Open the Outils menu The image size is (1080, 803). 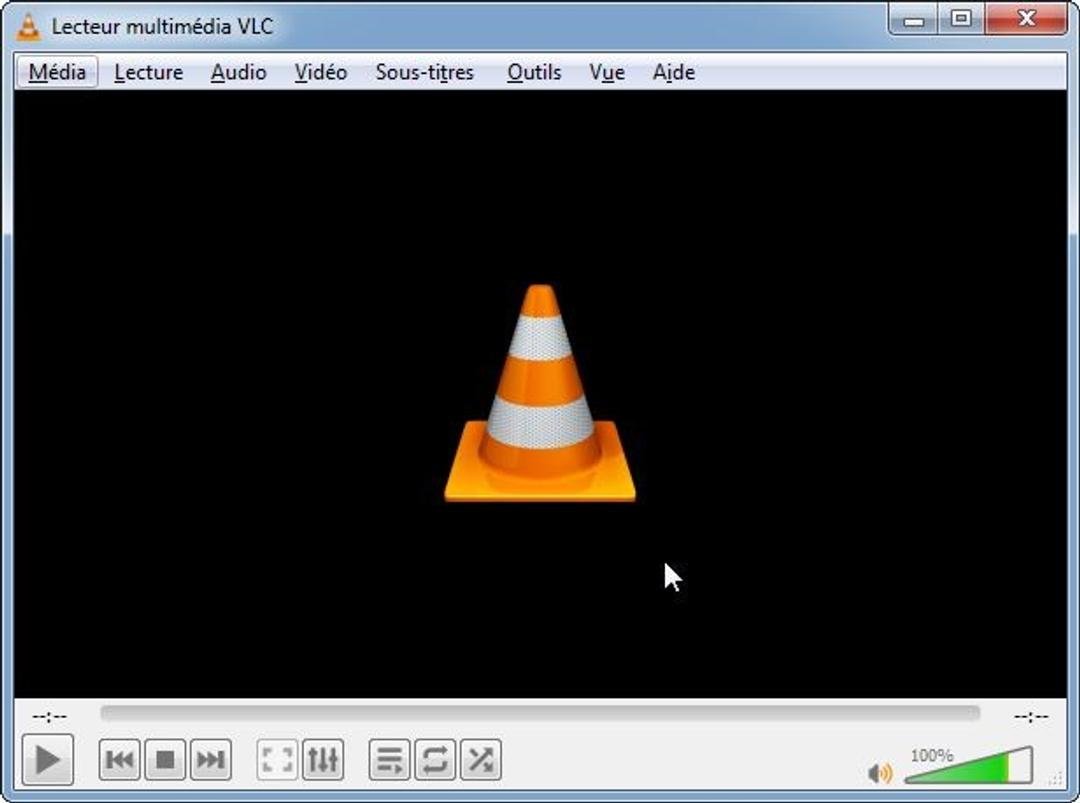[533, 72]
